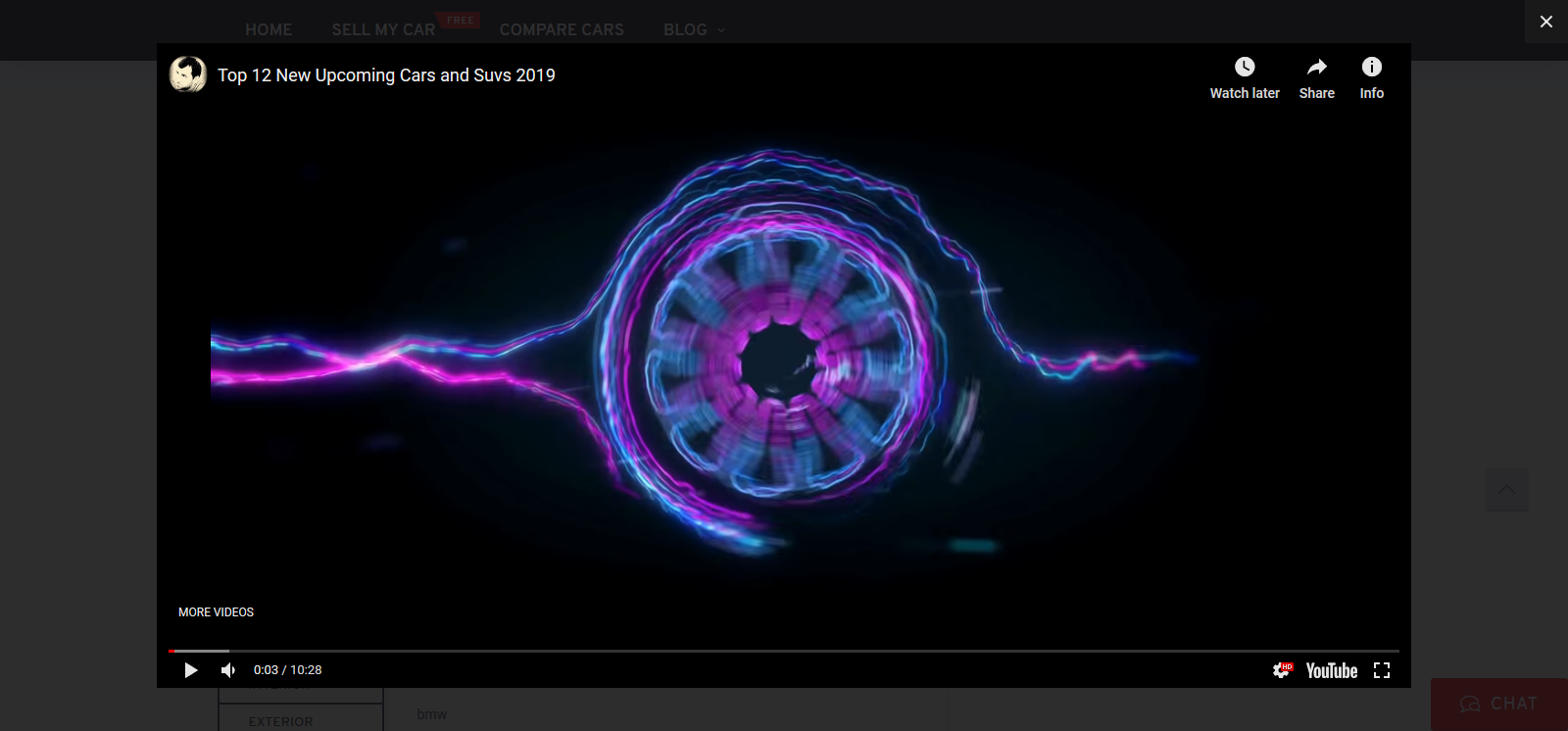
Task: Open SELL MY CAR page
Action: (x=383, y=30)
